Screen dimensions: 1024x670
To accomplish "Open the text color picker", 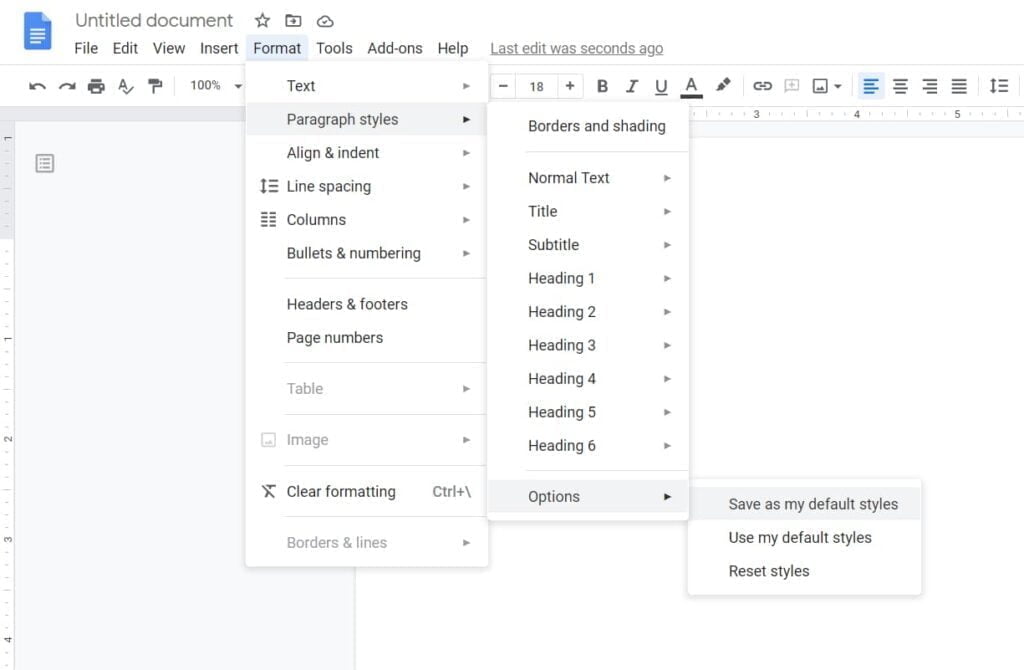I will tap(691, 86).
